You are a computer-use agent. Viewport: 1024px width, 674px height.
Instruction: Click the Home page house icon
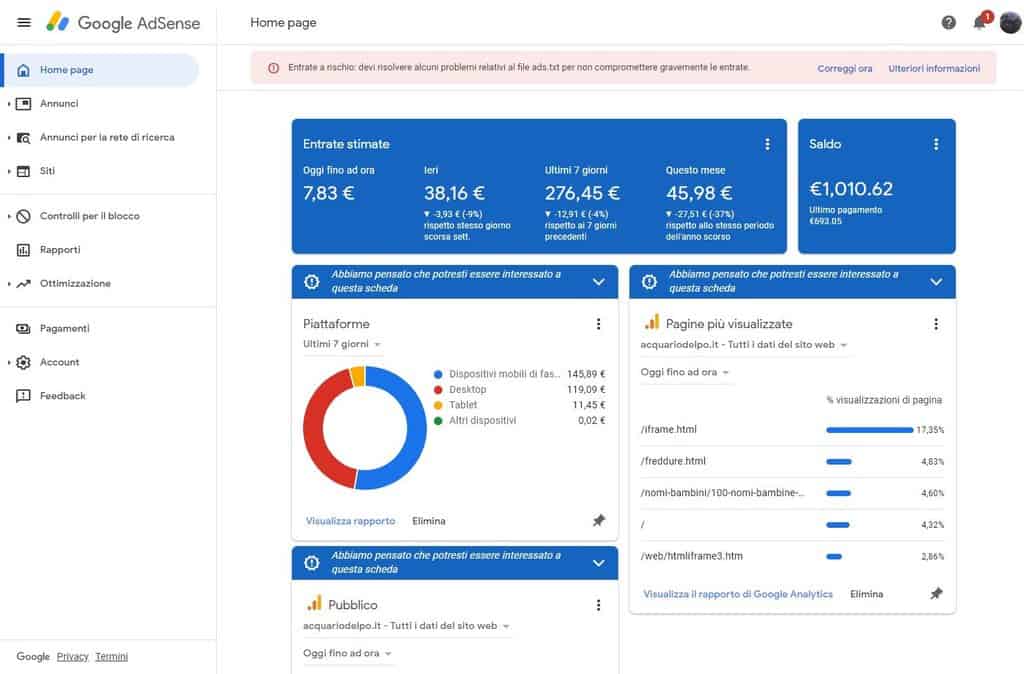coord(24,70)
